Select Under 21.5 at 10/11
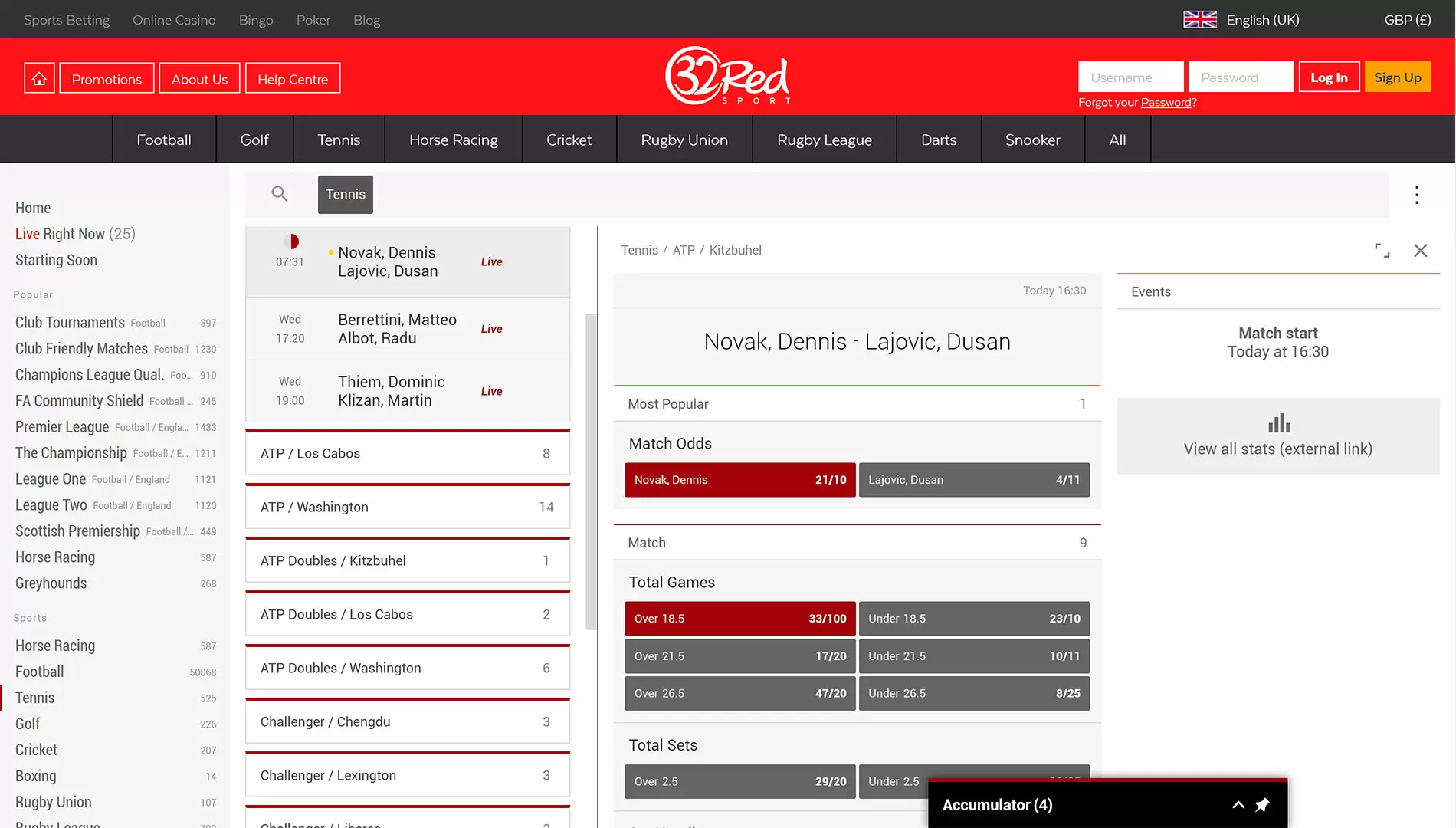 click(x=974, y=656)
